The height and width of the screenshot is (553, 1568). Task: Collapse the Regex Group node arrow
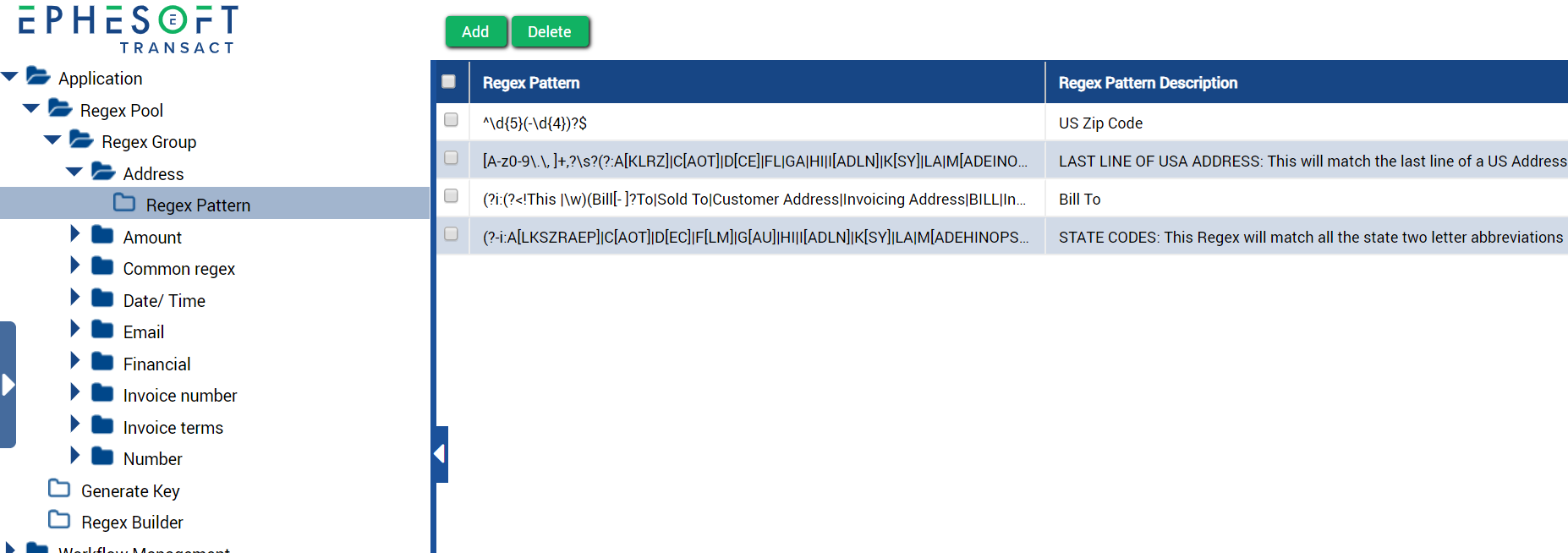(52, 140)
